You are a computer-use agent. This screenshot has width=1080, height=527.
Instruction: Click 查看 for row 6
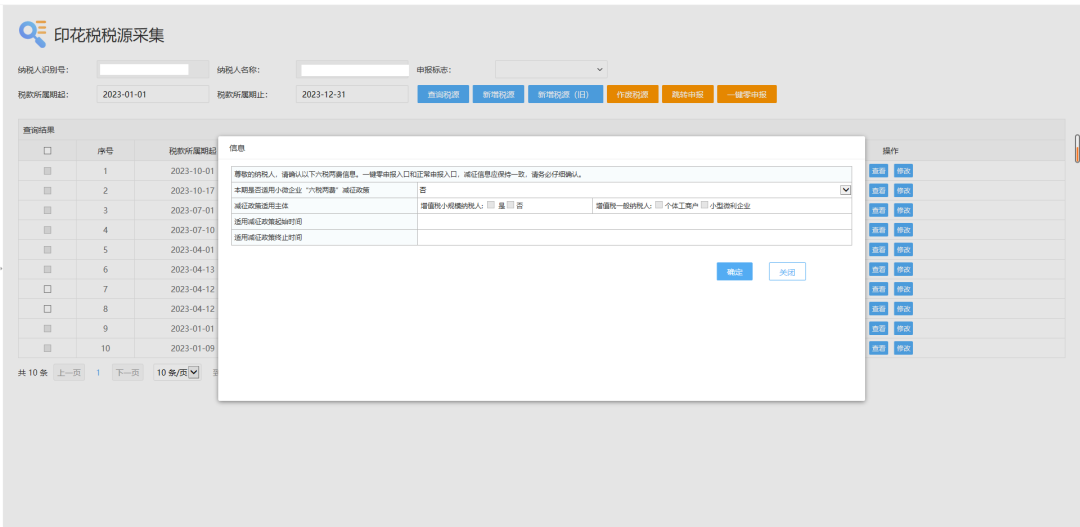tap(878, 269)
